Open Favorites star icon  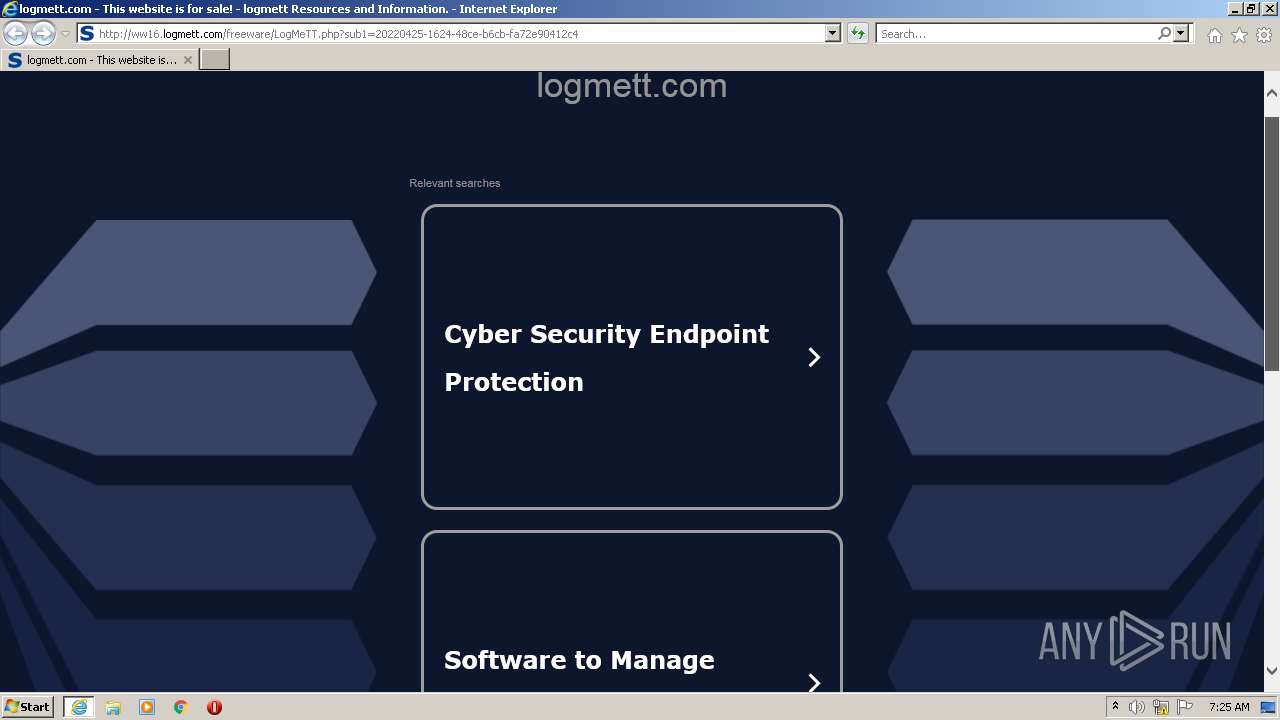1239,35
